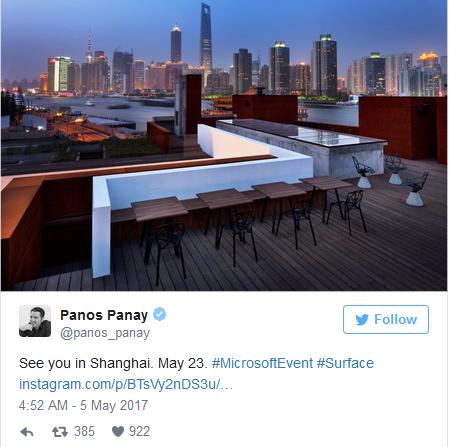Image resolution: width=449 pixels, height=447 pixels.
Task: Click the 4:52 AM - 5 May 2017 timestamp
Action: click(x=83, y=405)
